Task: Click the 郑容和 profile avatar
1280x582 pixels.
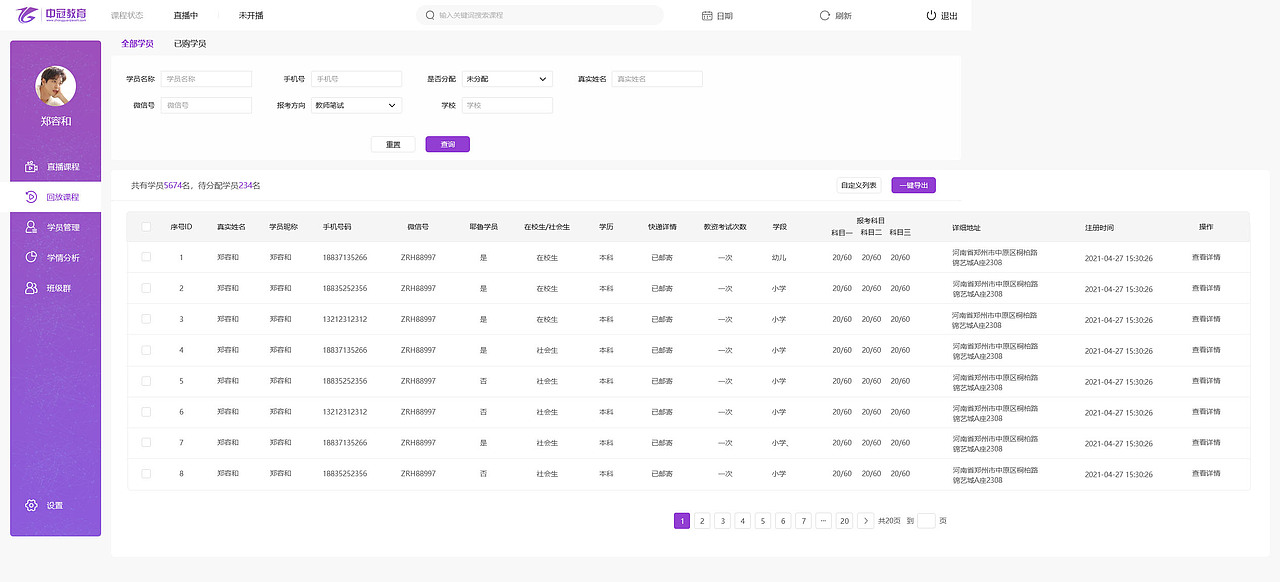Action: (56, 86)
